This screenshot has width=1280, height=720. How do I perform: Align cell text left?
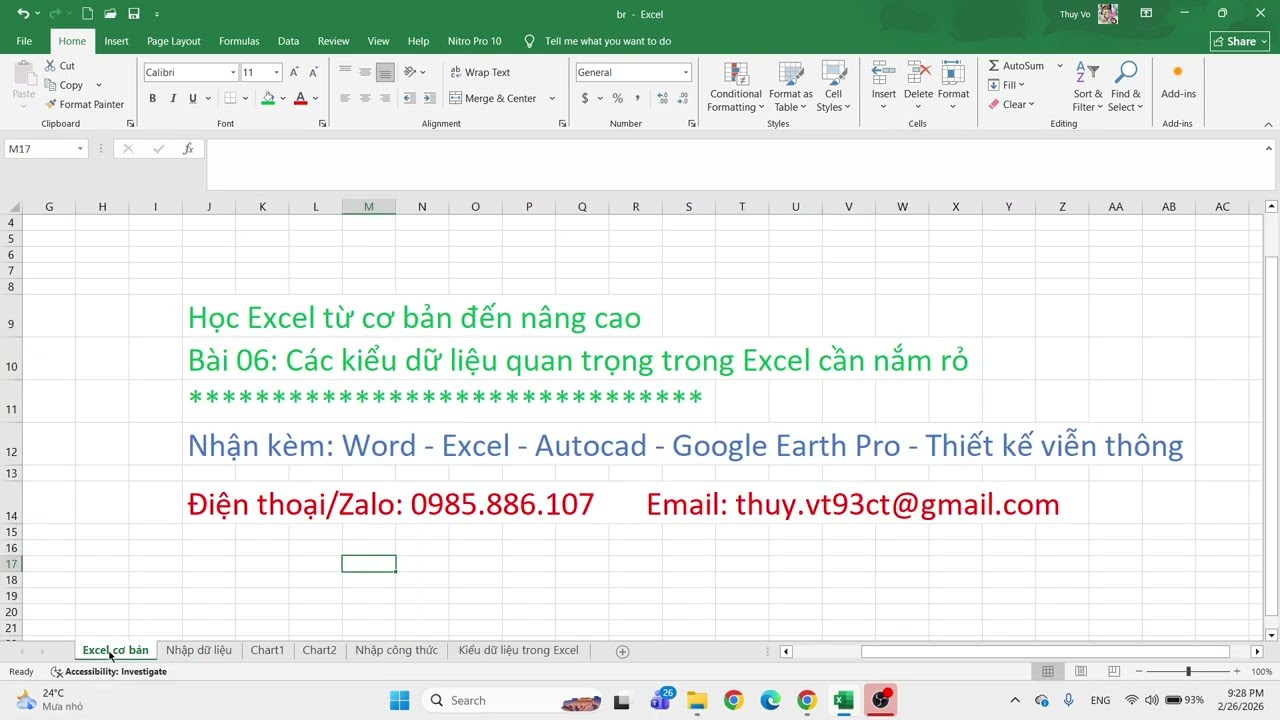tap(345, 98)
